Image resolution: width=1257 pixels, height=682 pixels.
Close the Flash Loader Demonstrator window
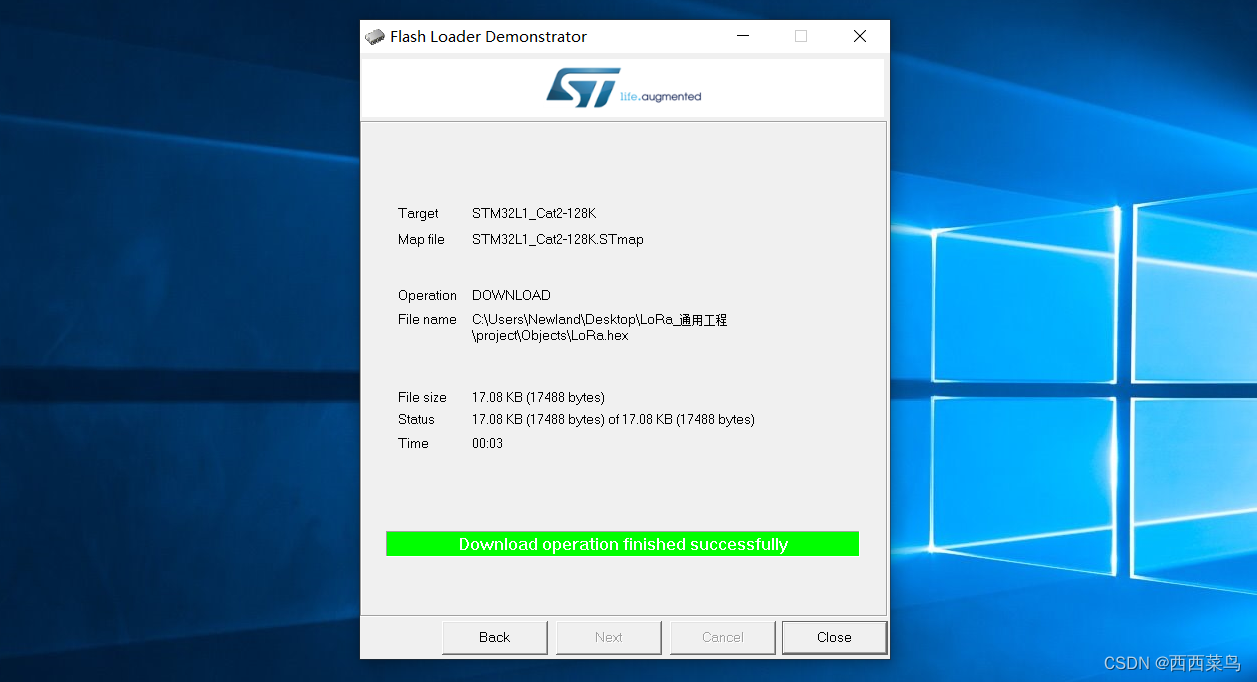click(x=860, y=36)
